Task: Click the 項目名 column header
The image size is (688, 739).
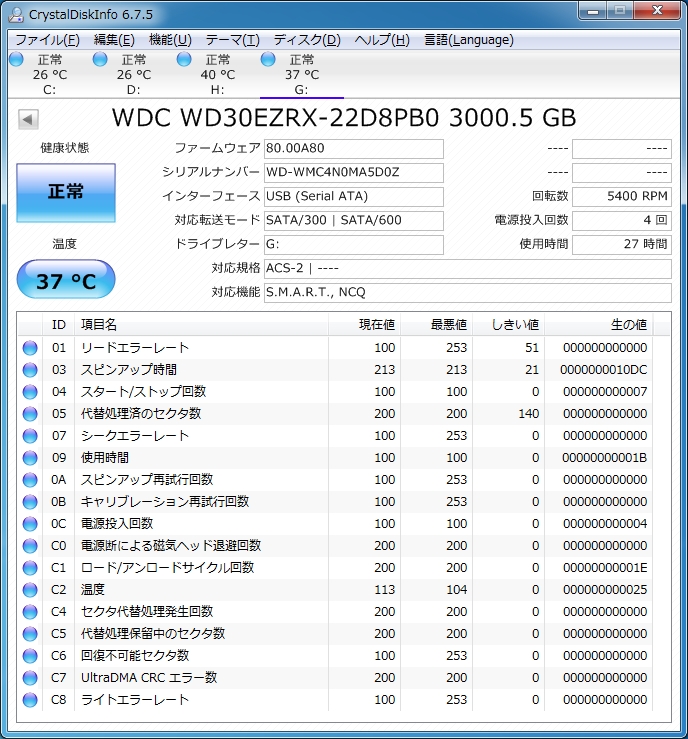Action: (x=201, y=325)
